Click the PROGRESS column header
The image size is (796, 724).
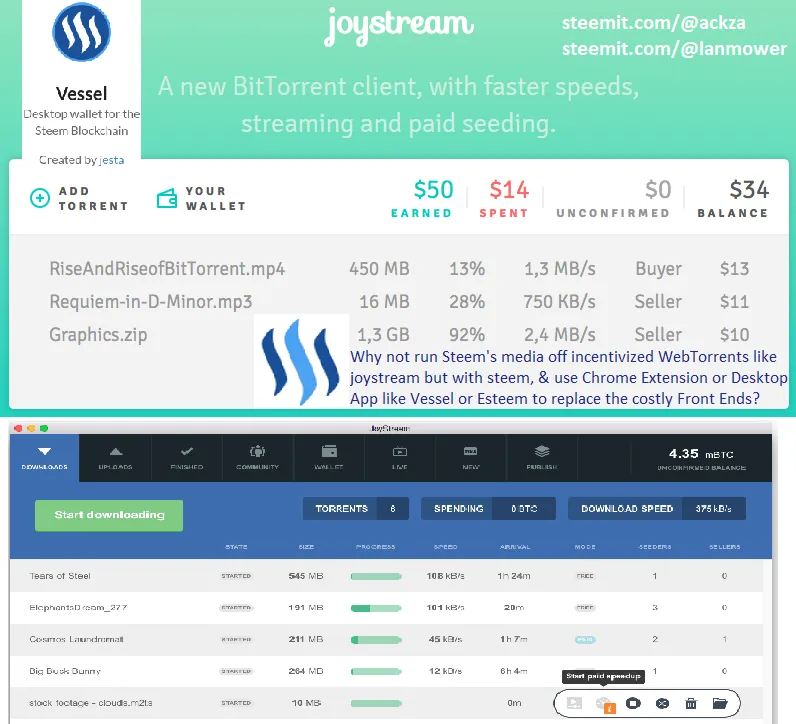(x=376, y=547)
